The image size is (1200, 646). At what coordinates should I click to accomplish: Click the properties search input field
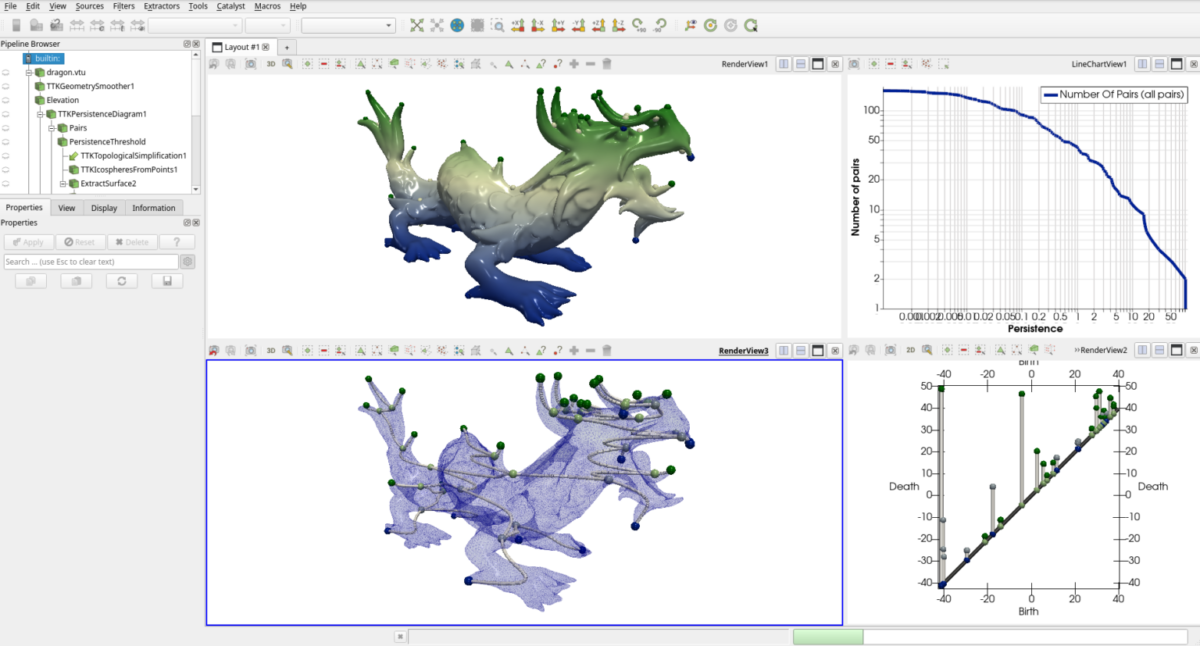(90, 262)
